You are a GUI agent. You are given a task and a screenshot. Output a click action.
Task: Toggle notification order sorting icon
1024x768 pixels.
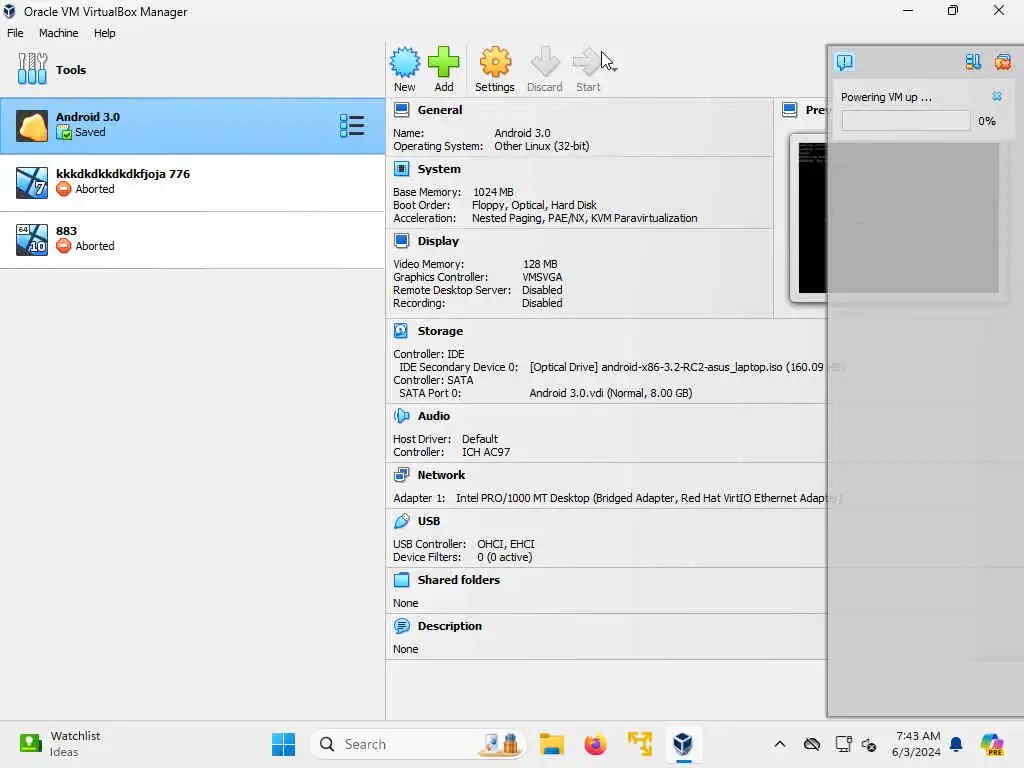point(973,62)
